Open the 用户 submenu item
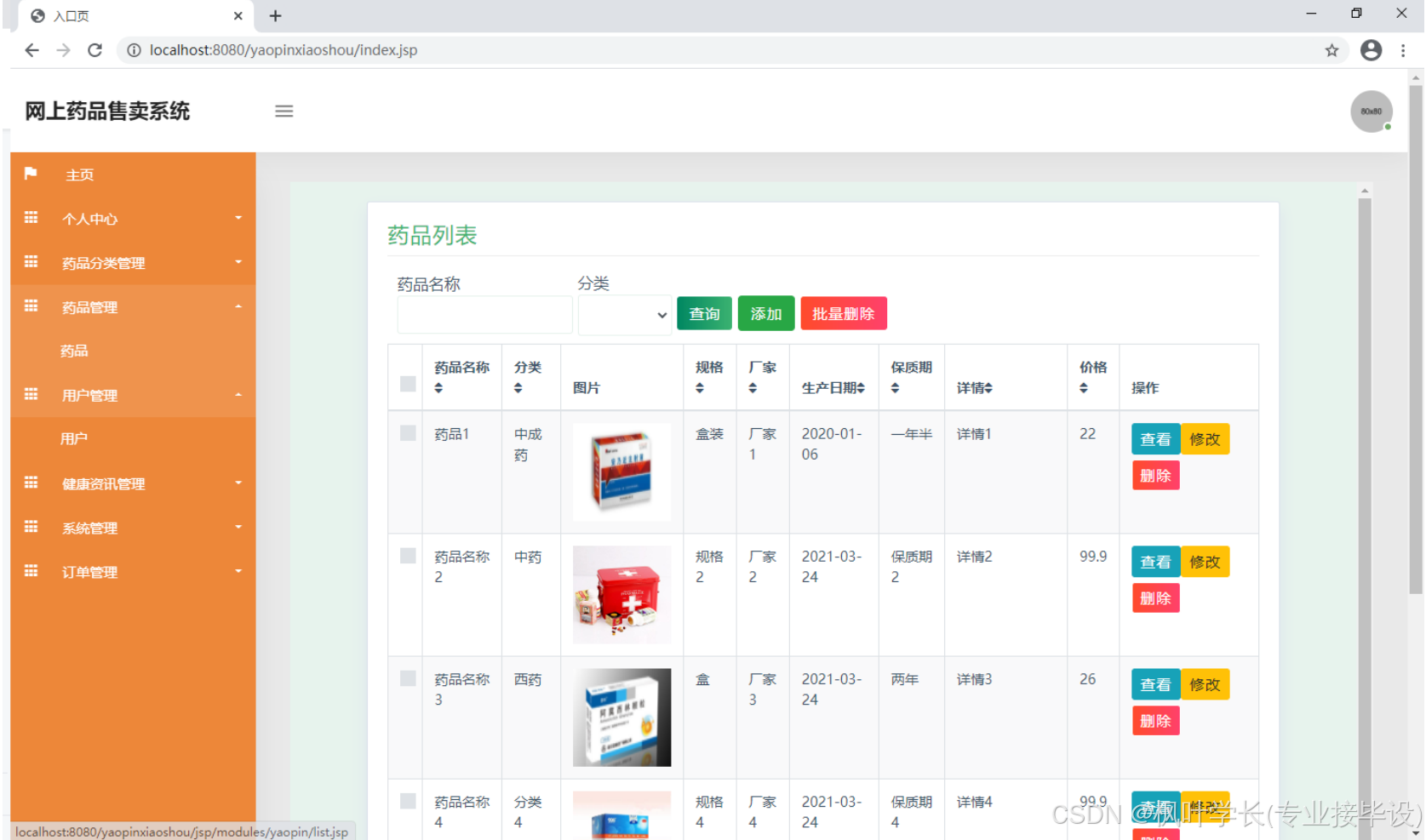 pos(74,438)
